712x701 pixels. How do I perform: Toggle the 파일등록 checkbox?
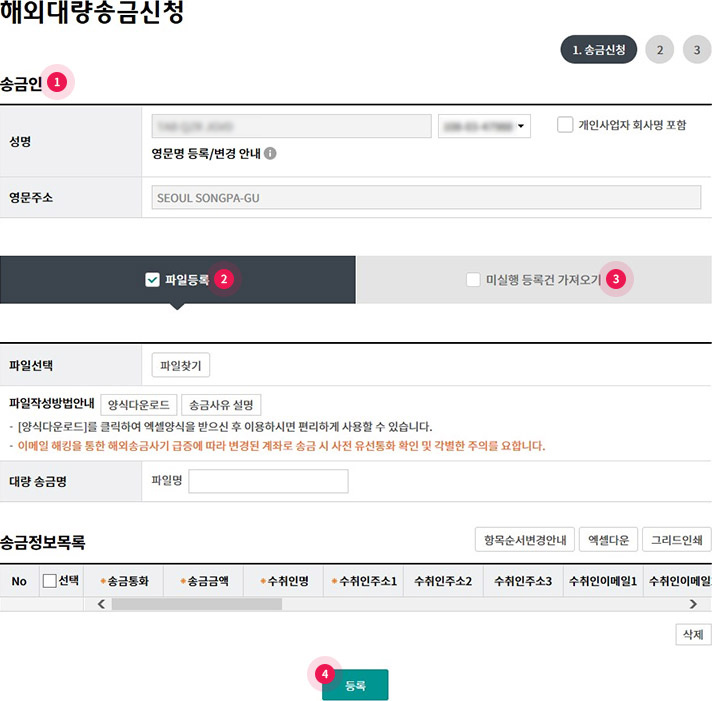point(153,280)
